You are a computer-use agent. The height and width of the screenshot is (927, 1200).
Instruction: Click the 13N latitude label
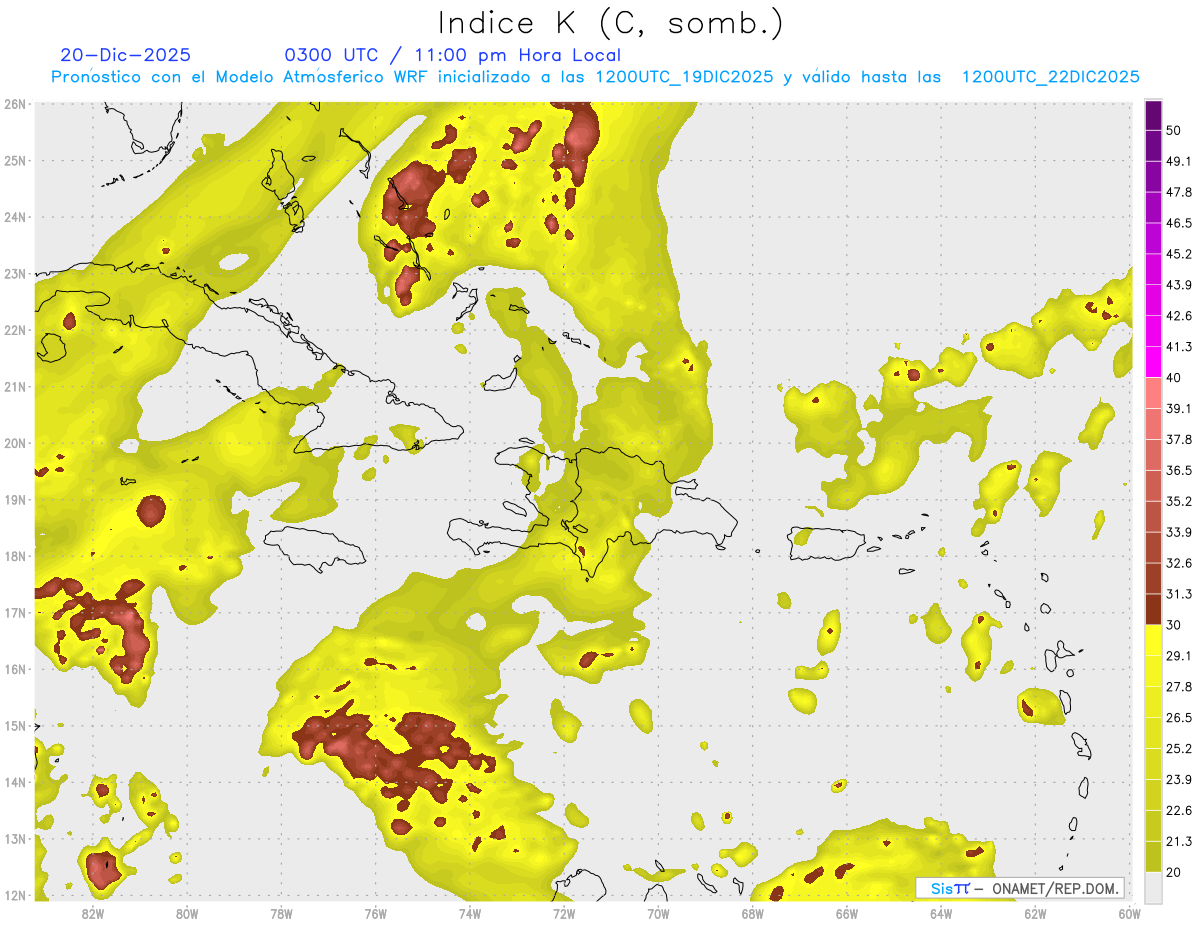[15, 838]
